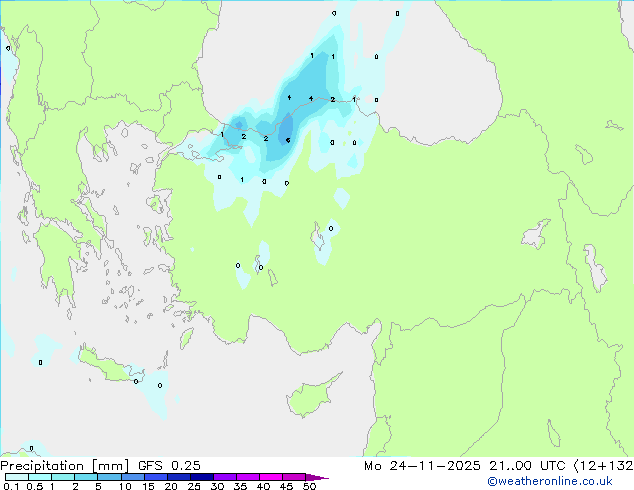The width and height of the screenshot is (634, 490).
Task: Select the legend tick label "25"
Action: [x=194, y=486]
